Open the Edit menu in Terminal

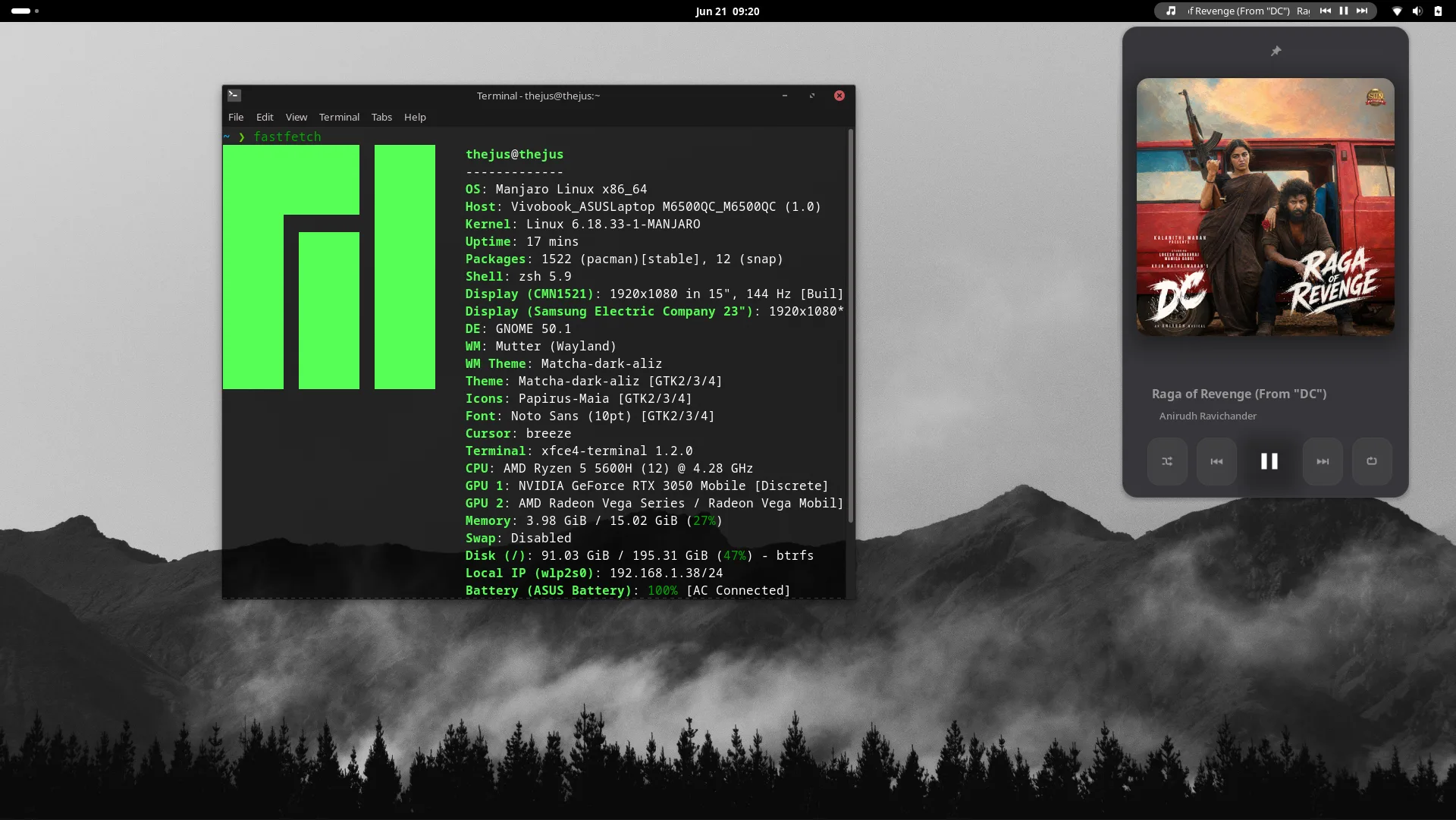(x=265, y=117)
